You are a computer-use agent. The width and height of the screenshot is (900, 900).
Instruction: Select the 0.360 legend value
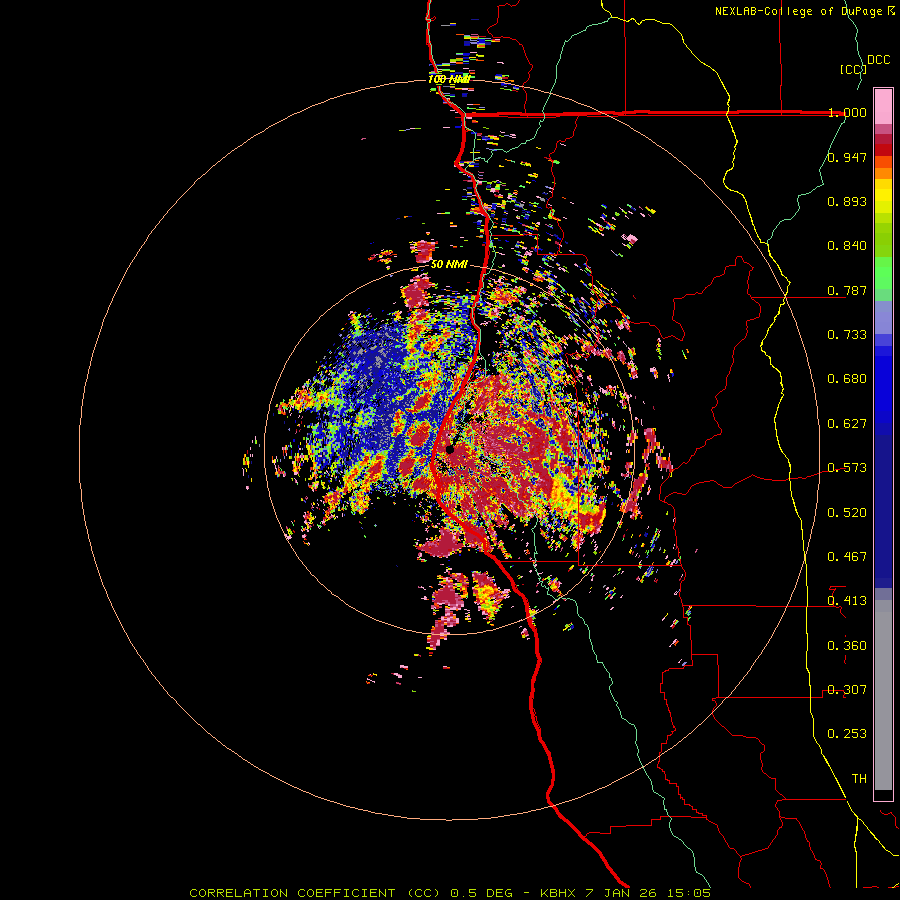coord(847,646)
